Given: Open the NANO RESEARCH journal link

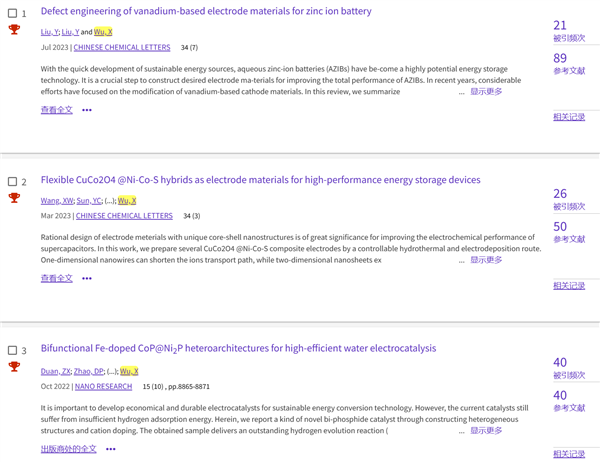Looking at the screenshot, I should pos(103,386).
